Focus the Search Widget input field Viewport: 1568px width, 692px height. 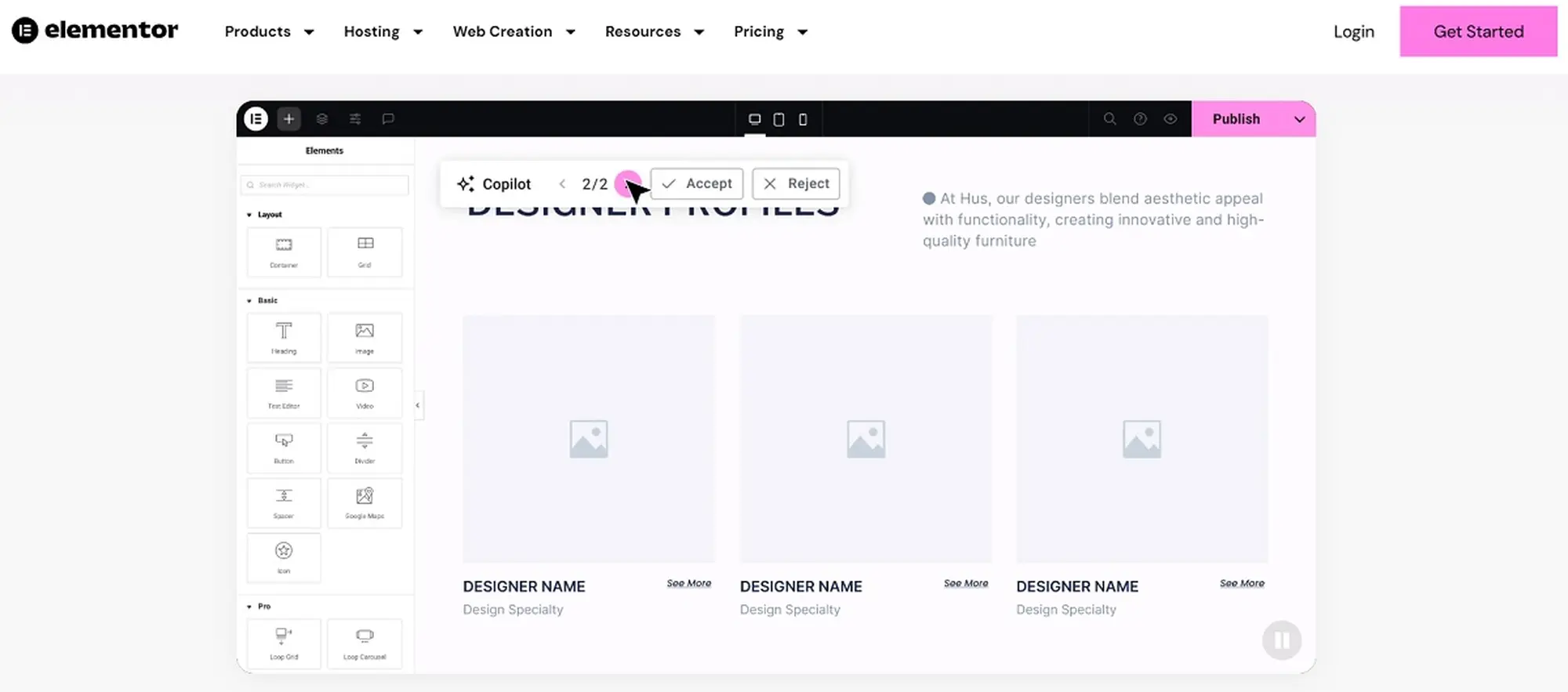tap(325, 185)
